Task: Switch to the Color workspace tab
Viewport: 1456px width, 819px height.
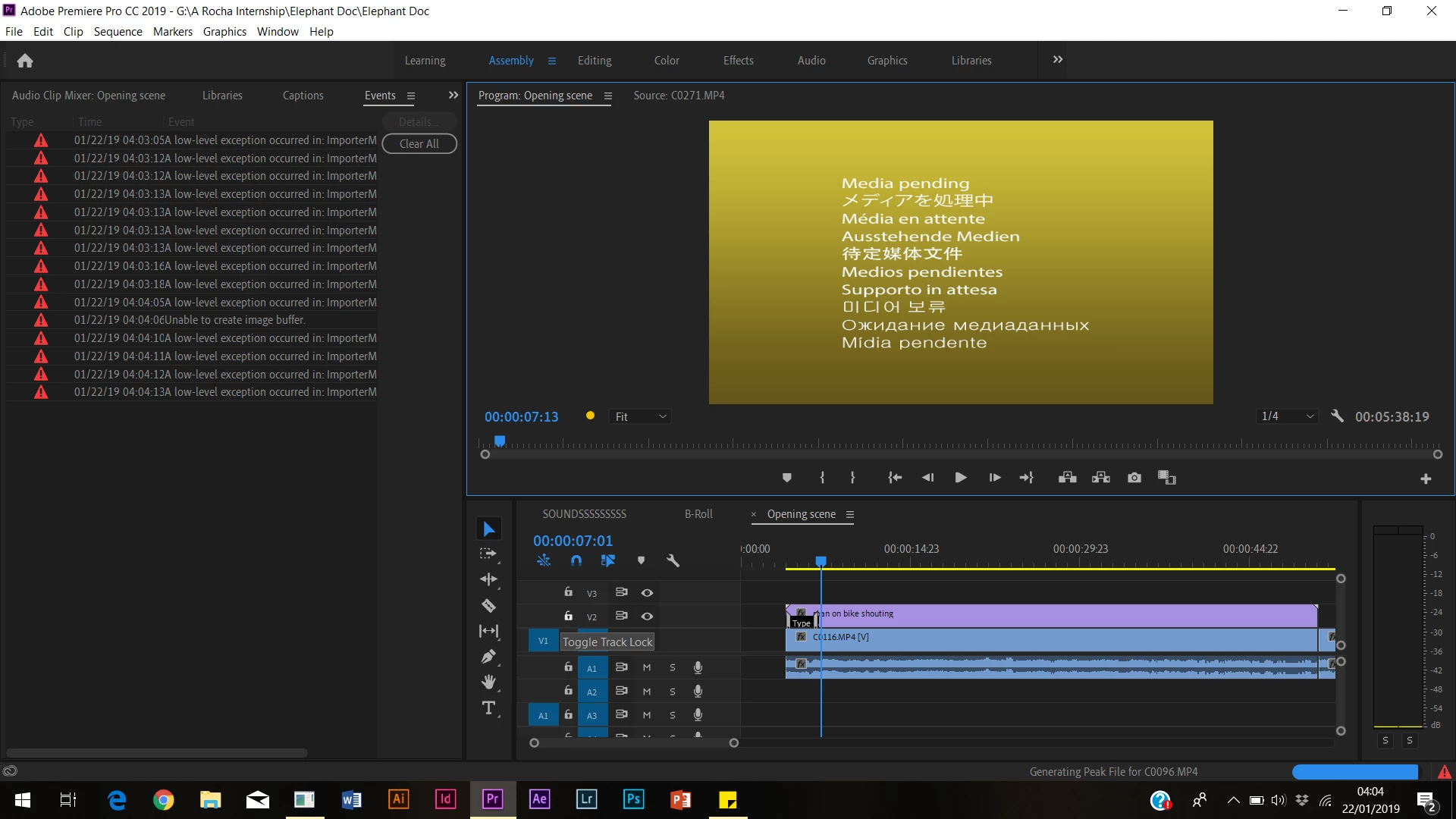Action: 667,61
